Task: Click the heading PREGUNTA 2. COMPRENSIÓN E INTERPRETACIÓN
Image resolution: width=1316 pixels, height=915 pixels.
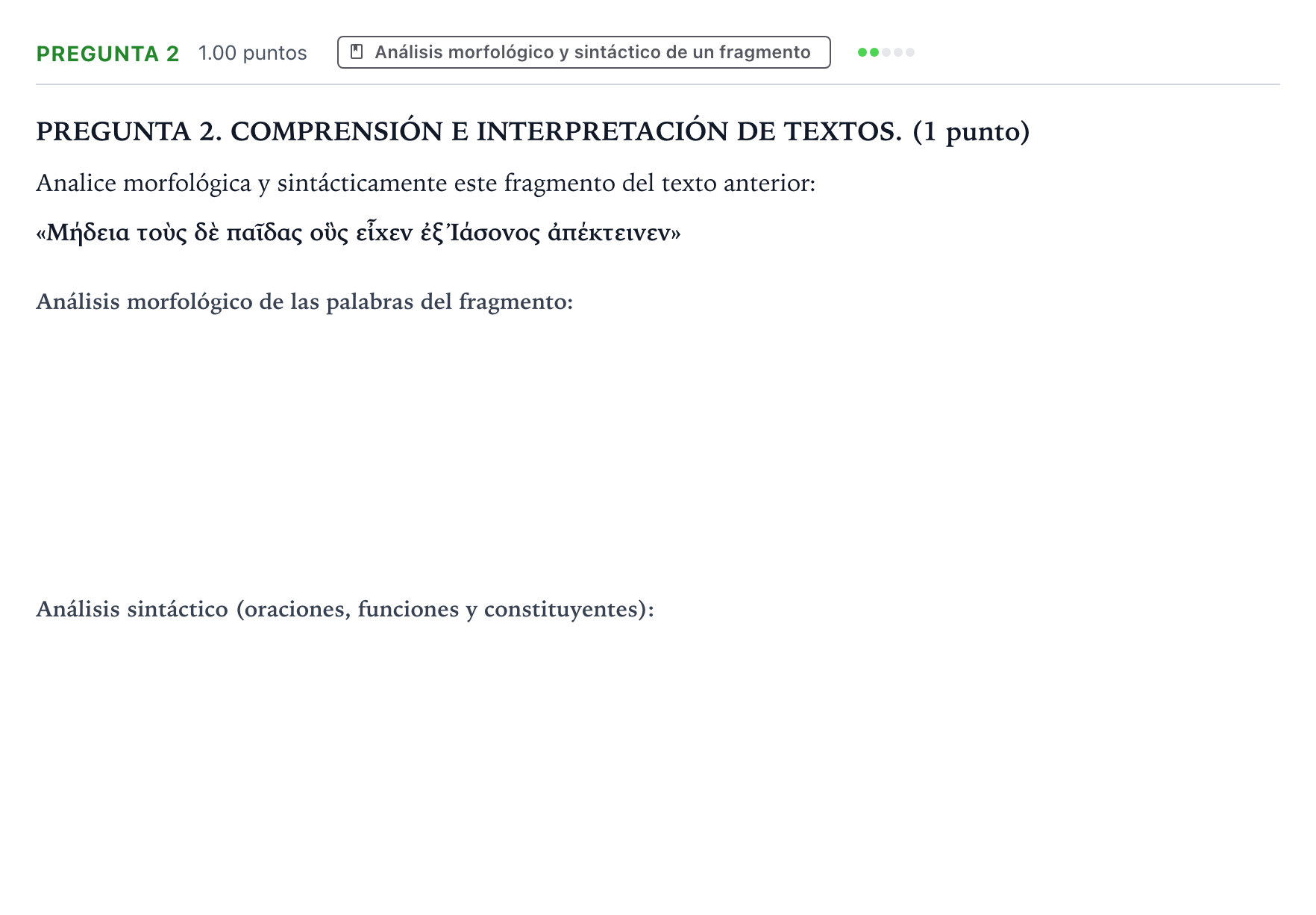Action: click(533, 131)
